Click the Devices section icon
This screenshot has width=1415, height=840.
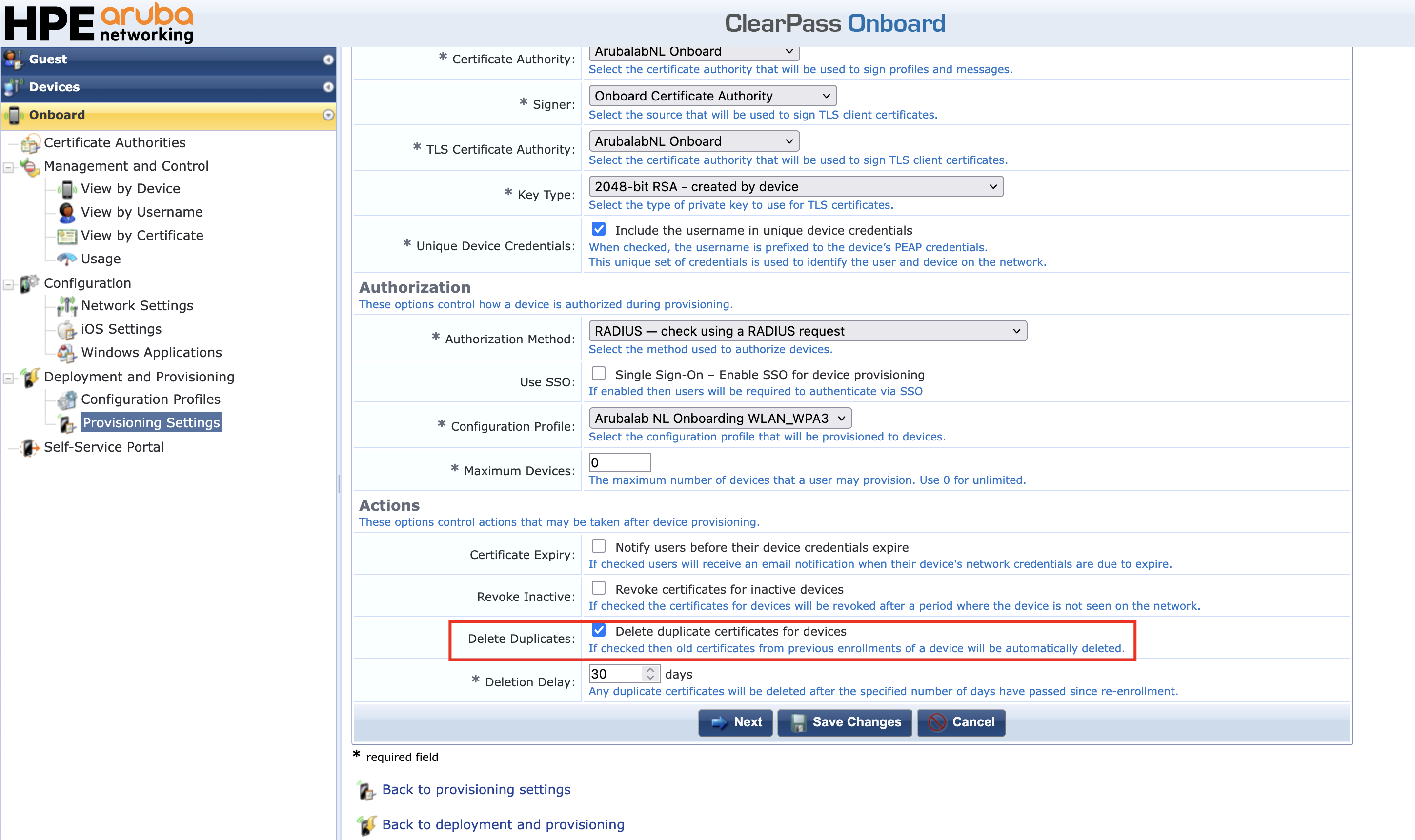(x=14, y=87)
